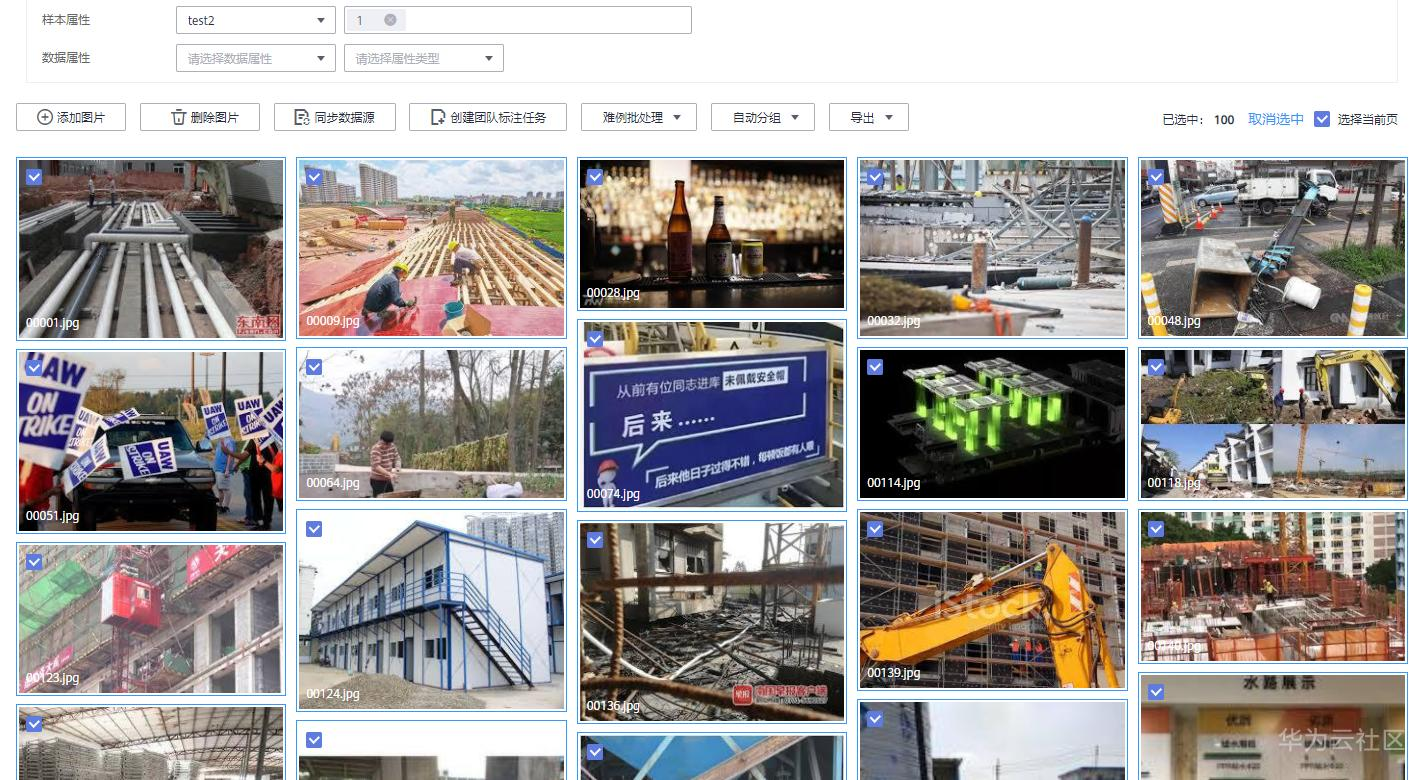Click the sample attribute tag input field
The width and height of the screenshot is (1425, 780).
518,20
